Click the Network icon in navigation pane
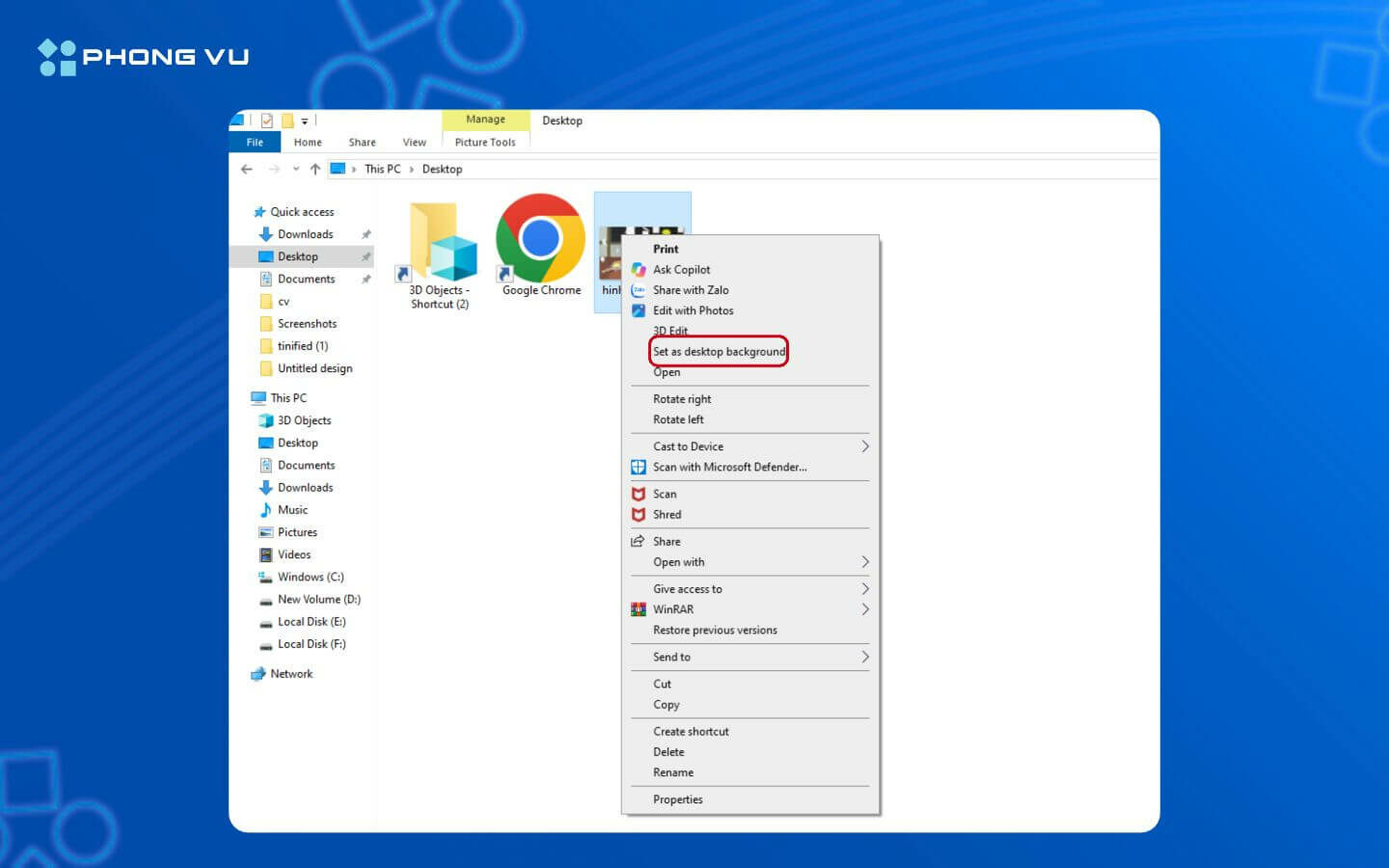The width and height of the screenshot is (1389, 868). coord(259,674)
